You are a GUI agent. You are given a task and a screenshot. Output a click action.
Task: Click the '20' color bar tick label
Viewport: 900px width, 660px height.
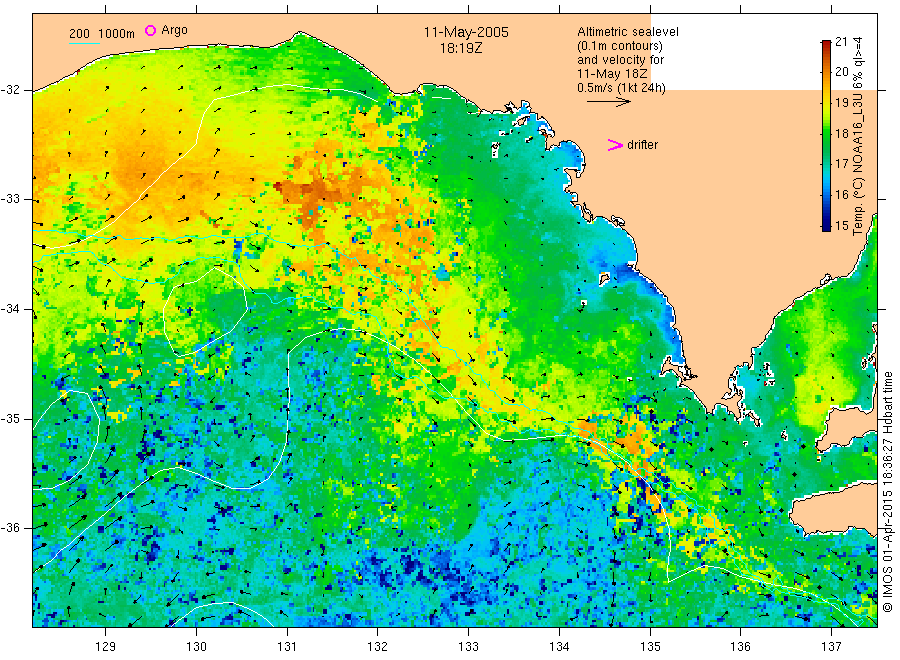click(x=841, y=72)
